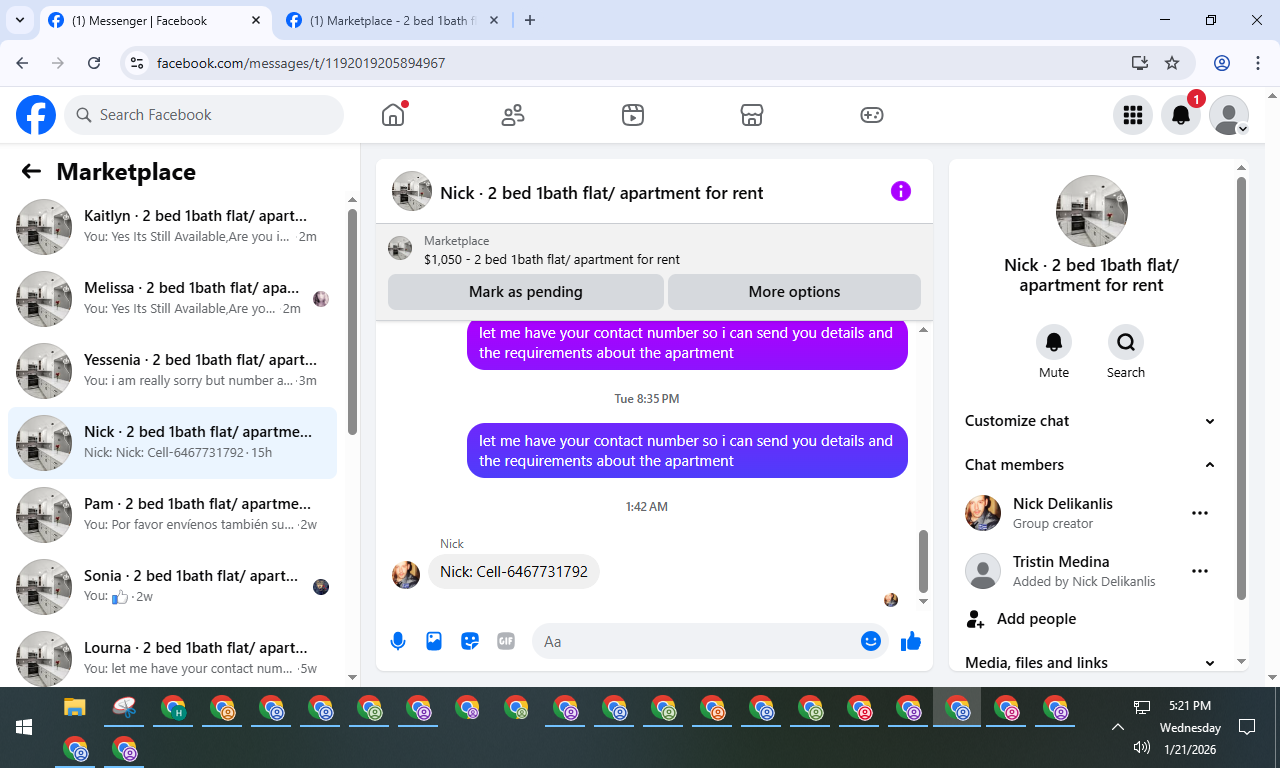Click install app icon in address bar
The image size is (1280, 768).
[x=1140, y=63]
